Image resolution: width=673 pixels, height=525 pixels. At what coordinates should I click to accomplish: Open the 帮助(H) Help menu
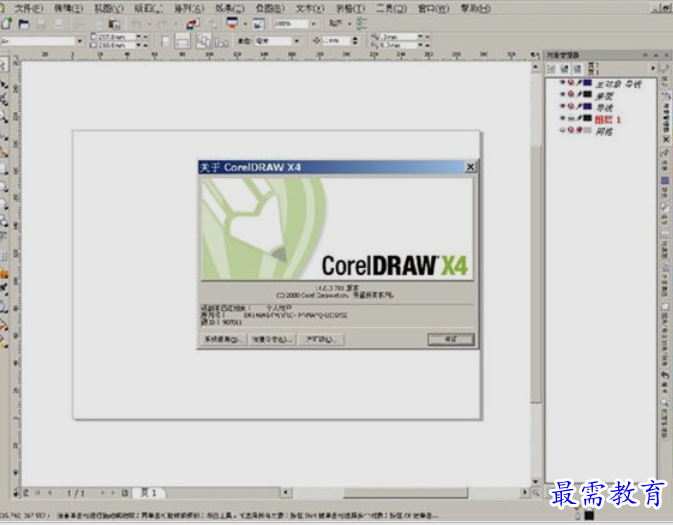pyautogui.click(x=475, y=8)
